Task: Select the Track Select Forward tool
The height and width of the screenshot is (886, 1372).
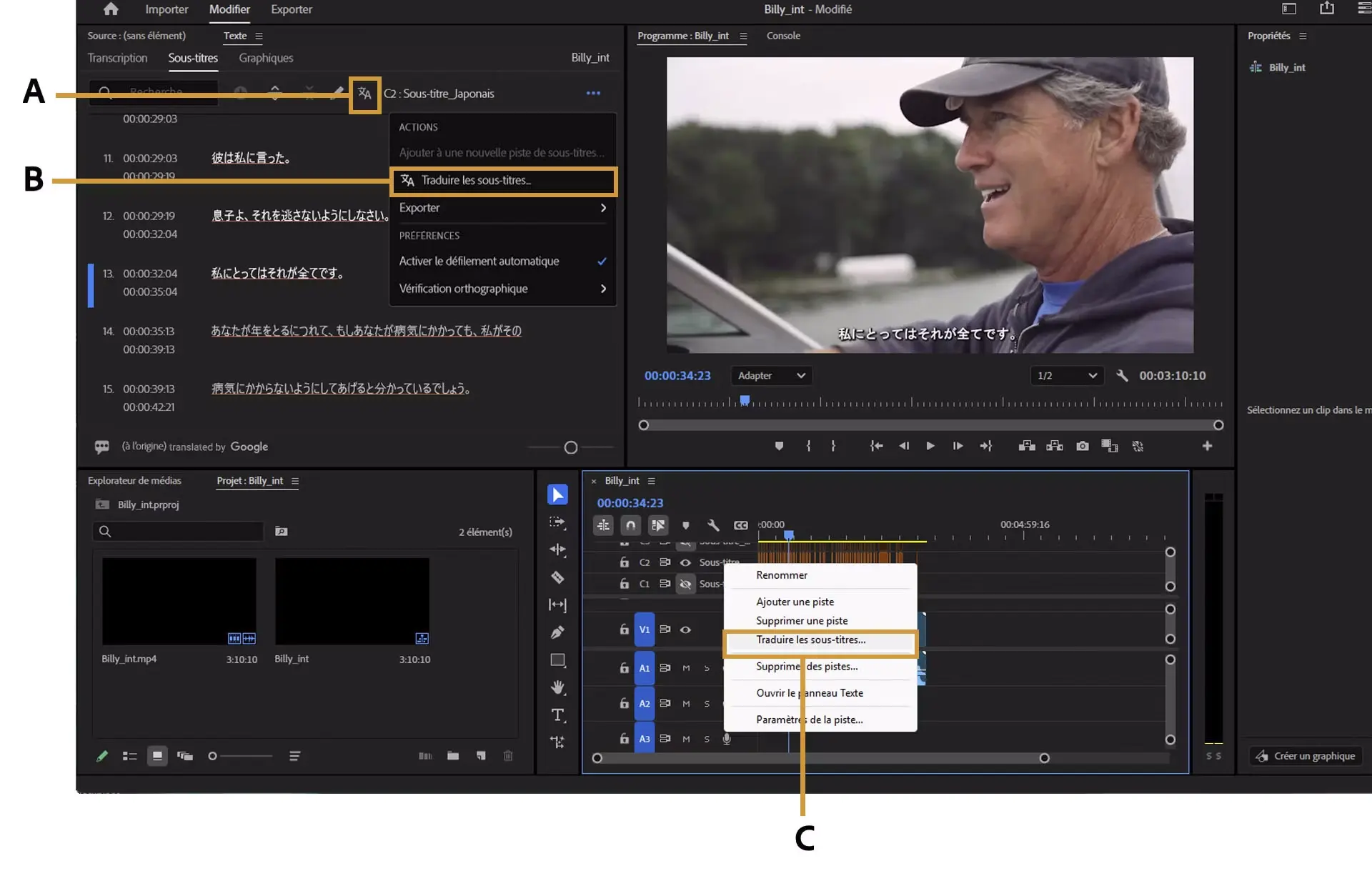Action: point(558,522)
